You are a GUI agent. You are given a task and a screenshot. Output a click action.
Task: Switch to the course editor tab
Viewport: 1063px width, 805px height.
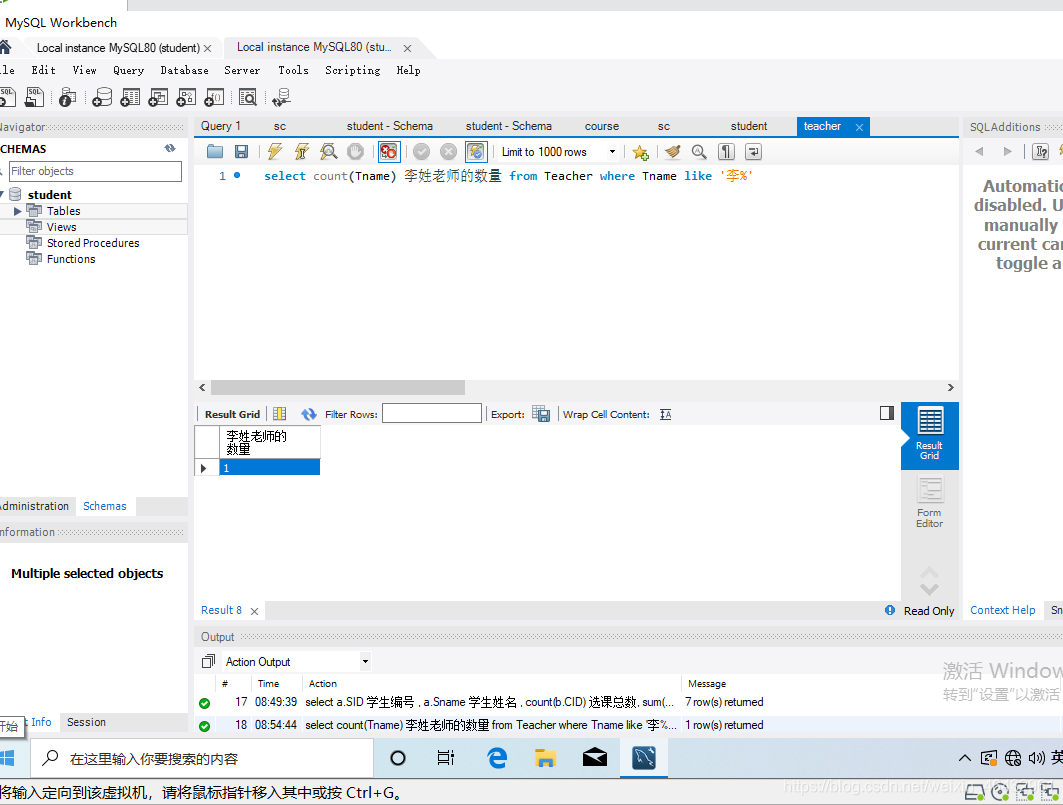click(602, 126)
